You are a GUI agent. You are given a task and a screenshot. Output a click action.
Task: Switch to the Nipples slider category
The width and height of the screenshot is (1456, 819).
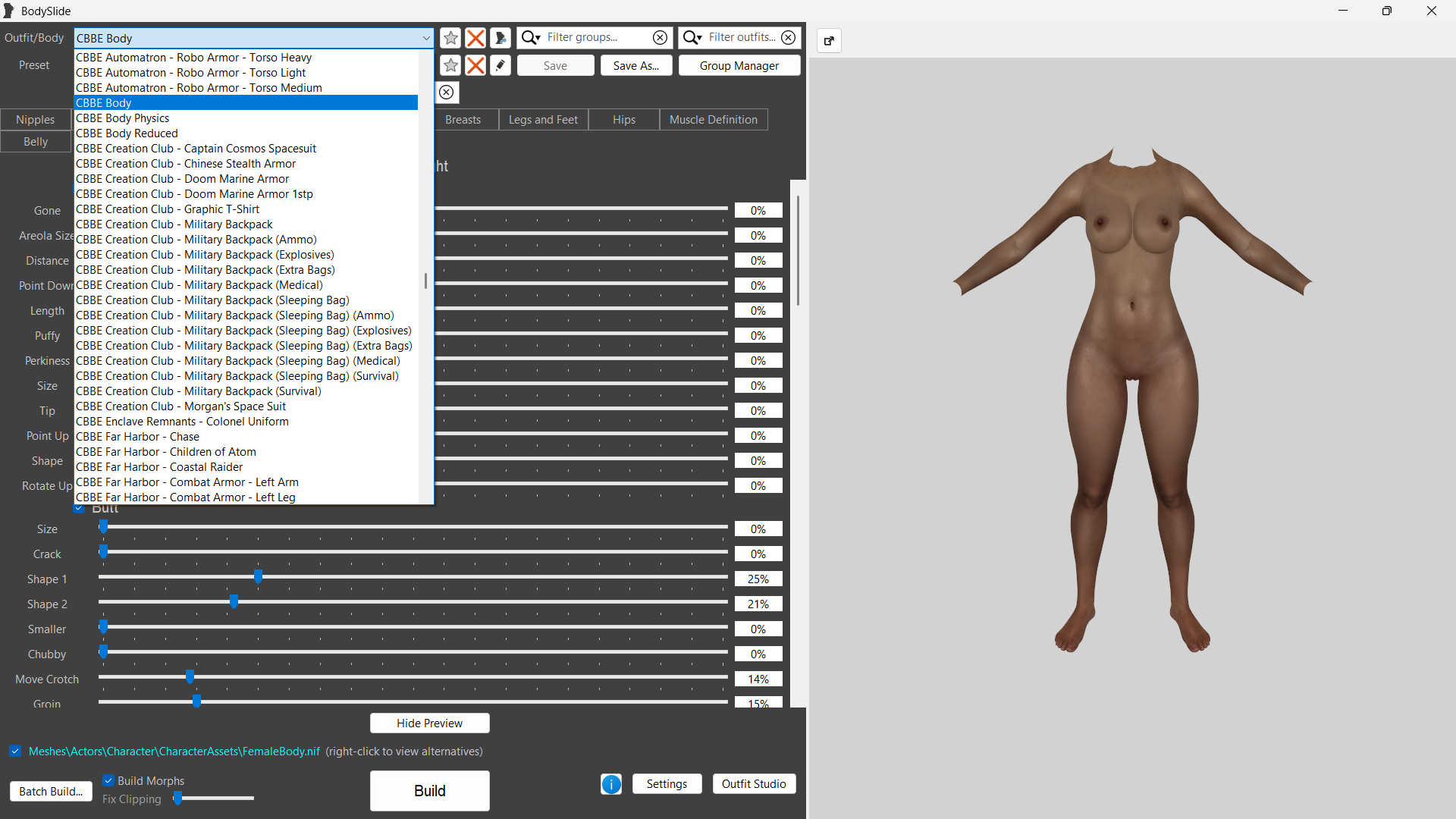(x=36, y=120)
